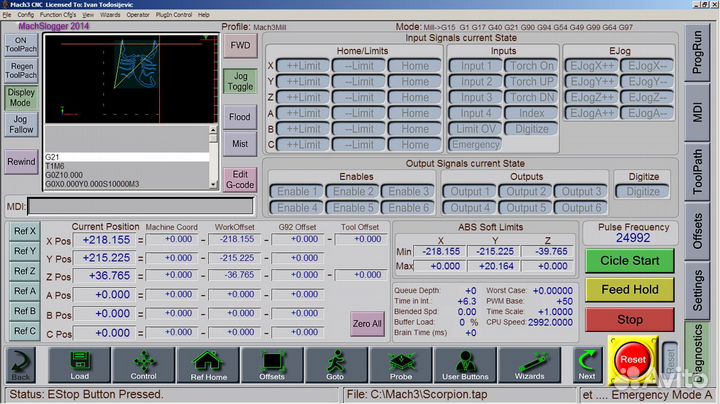Open User Buttons icon

464,366
